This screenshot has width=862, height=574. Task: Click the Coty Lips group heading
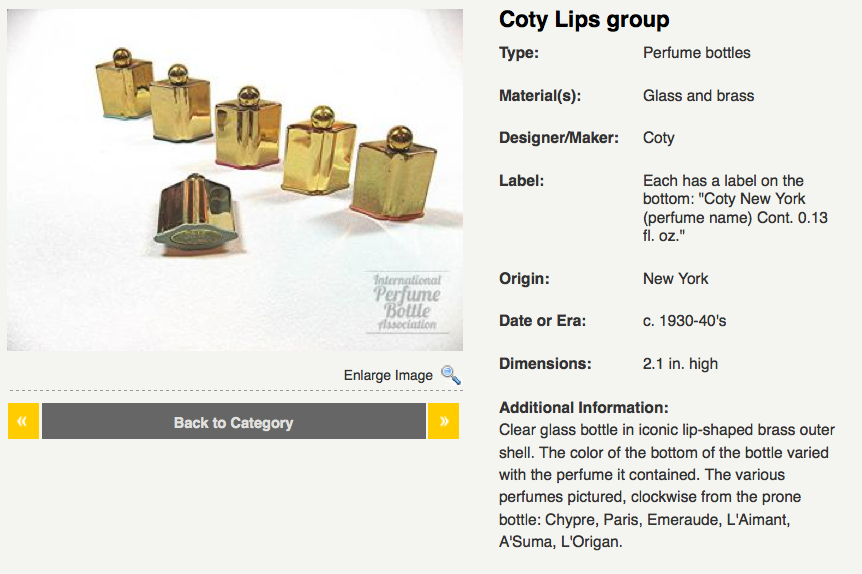coord(584,19)
